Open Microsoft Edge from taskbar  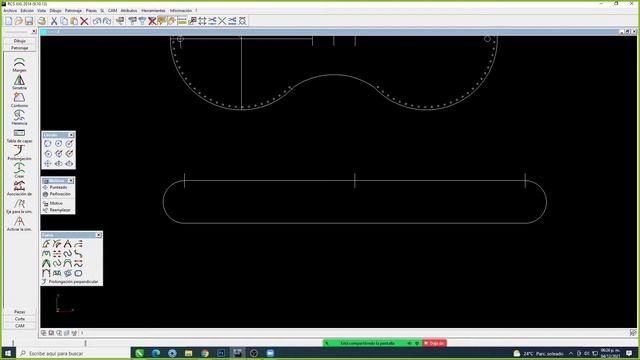156,353
